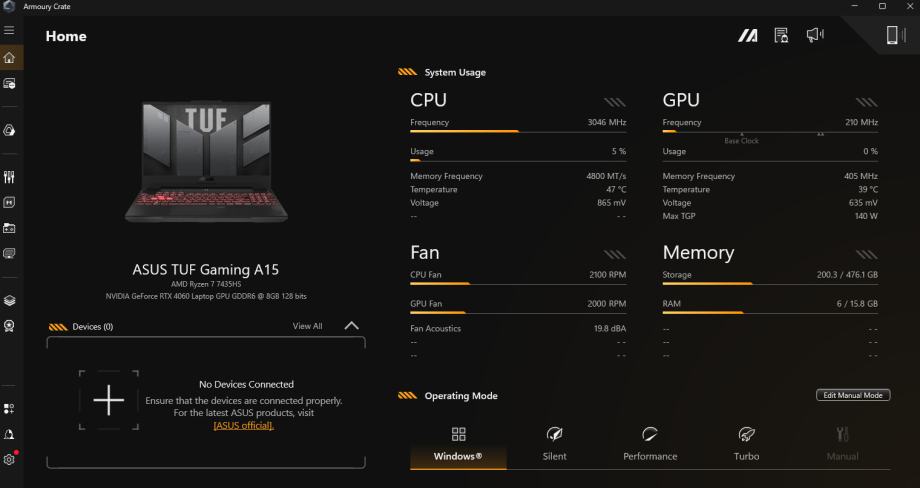Switch to the Silent operating mode

(x=554, y=446)
